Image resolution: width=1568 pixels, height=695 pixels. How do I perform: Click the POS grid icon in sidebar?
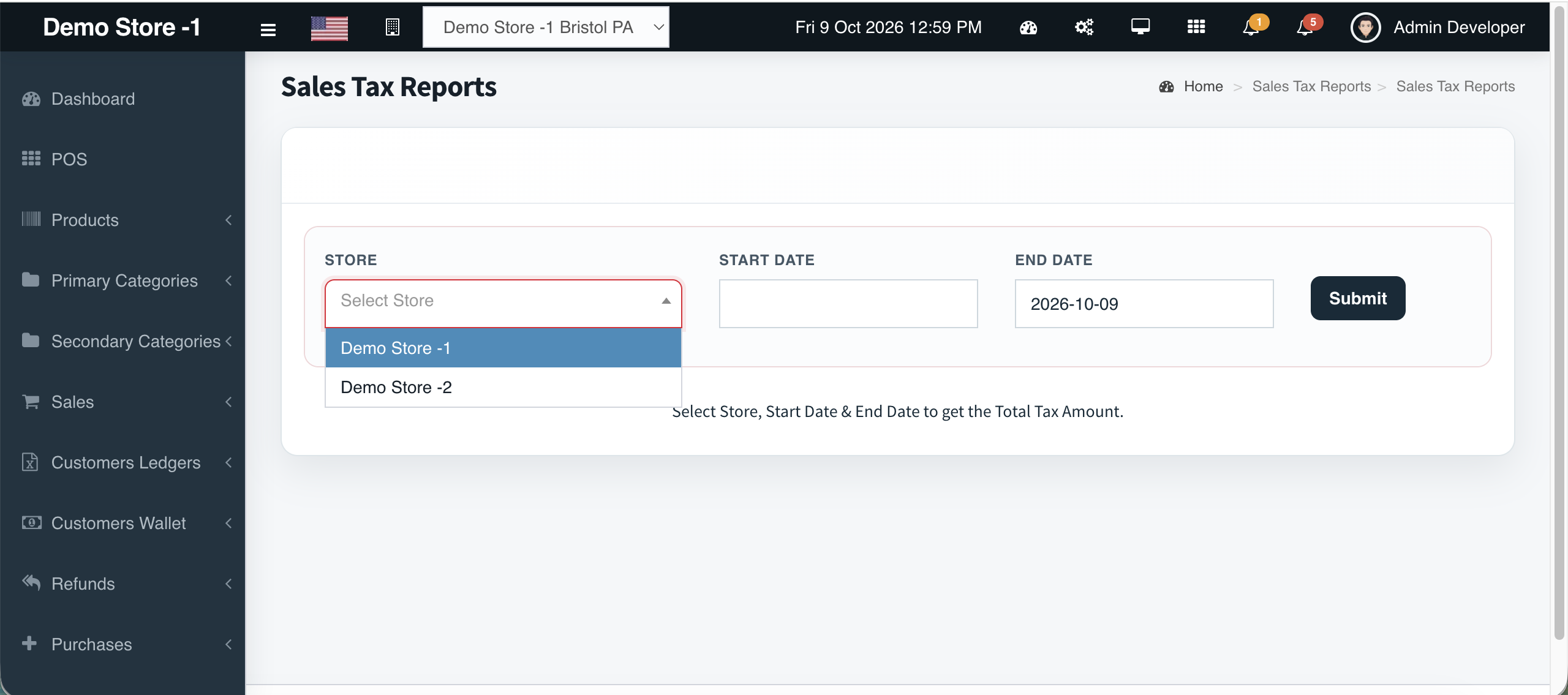31,159
